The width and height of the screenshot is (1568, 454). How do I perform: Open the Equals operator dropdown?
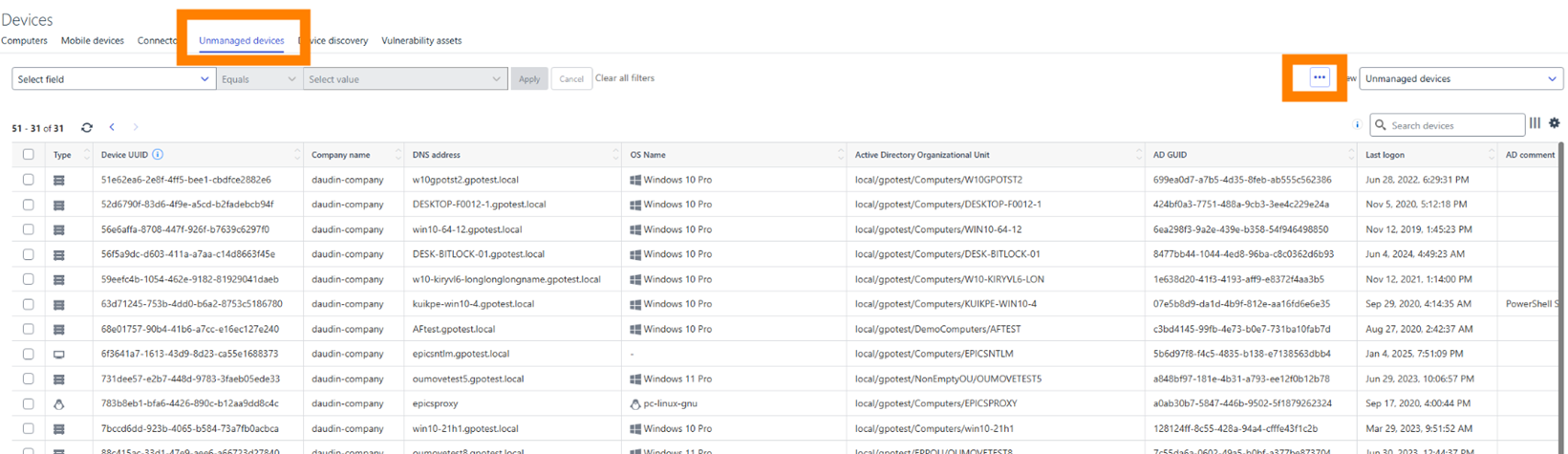[x=259, y=79]
